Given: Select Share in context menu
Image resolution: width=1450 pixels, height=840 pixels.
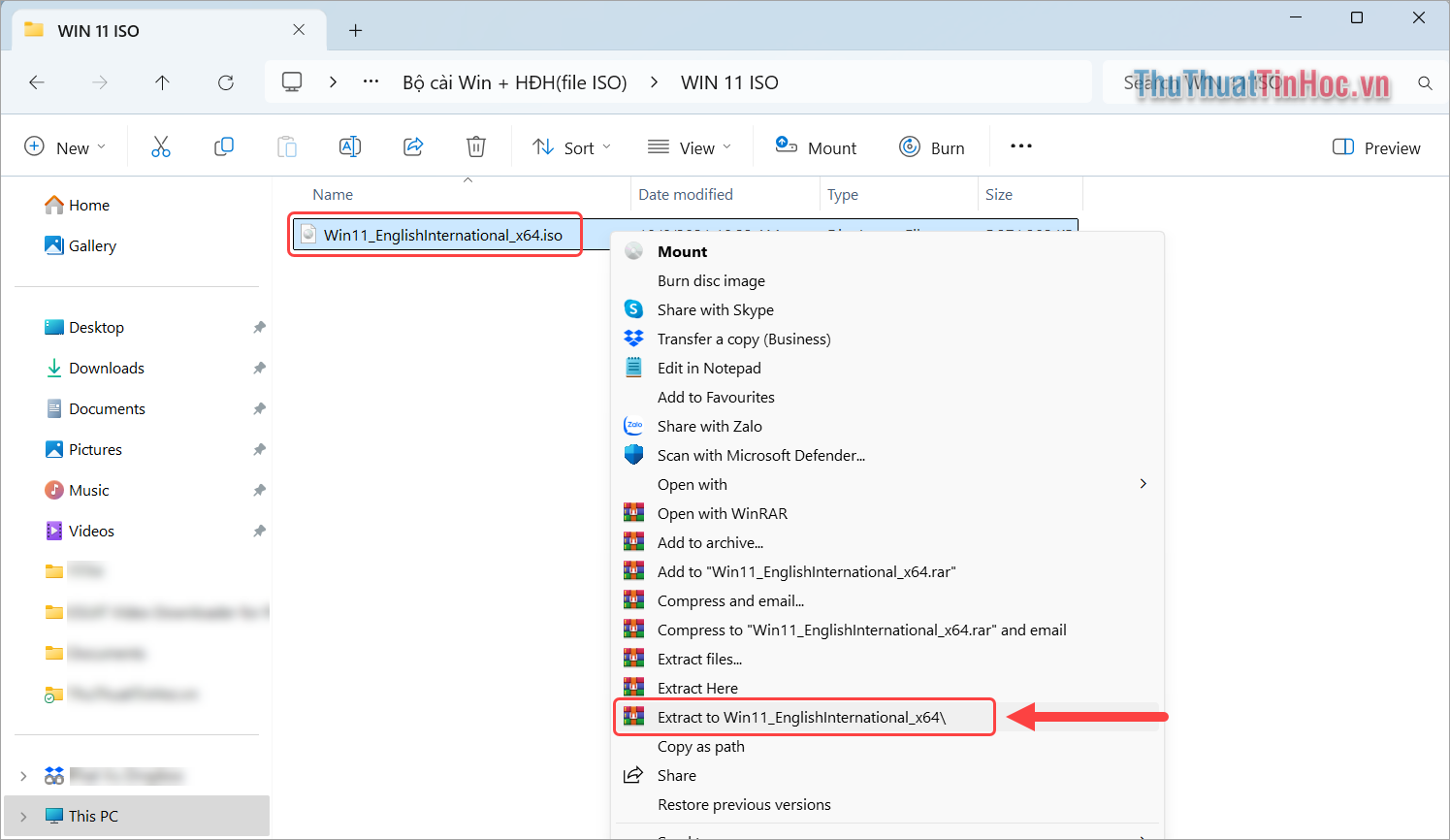Looking at the screenshot, I should (887, 775).
